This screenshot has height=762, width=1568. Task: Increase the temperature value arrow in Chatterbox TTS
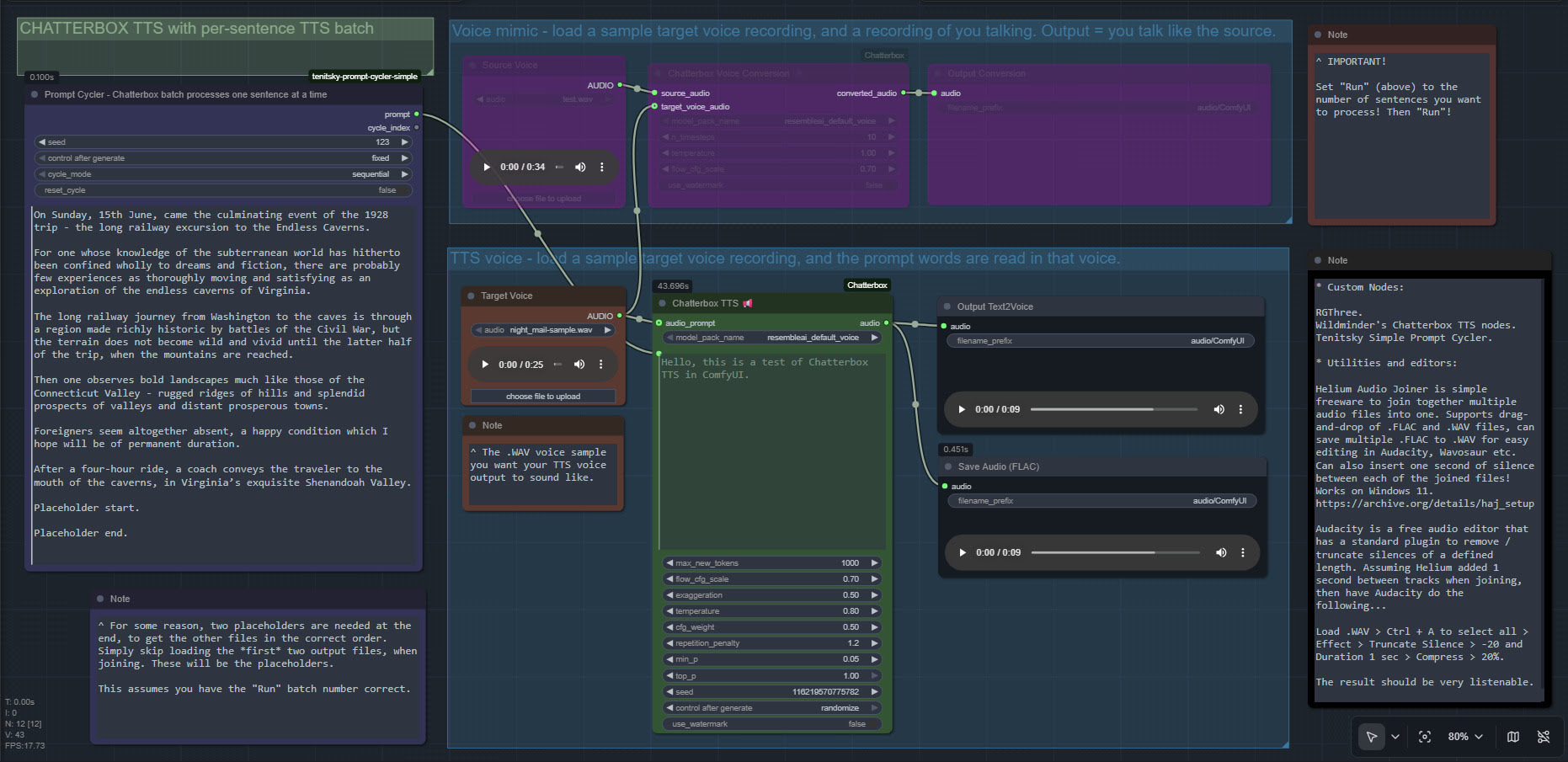coord(874,611)
